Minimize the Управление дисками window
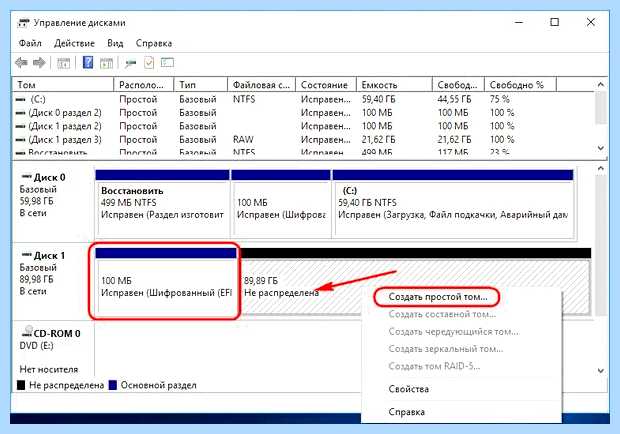Image resolution: width=620 pixels, height=434 pixels. (x=519, y=22)
